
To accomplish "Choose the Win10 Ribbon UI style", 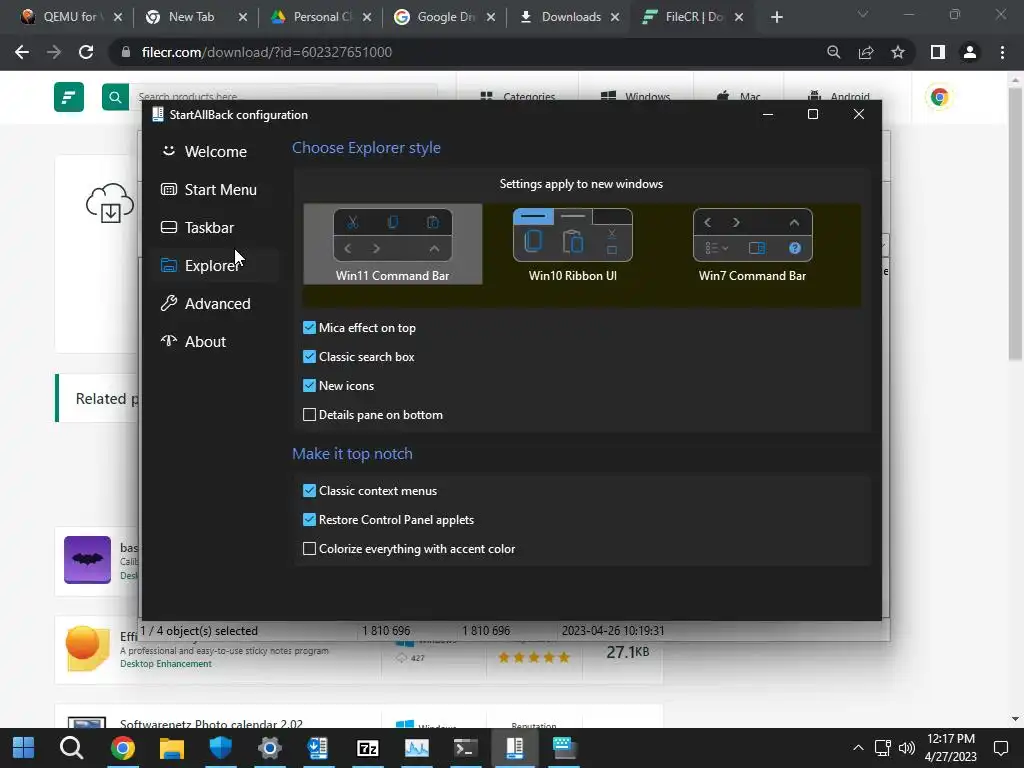I will coord(573,244).
